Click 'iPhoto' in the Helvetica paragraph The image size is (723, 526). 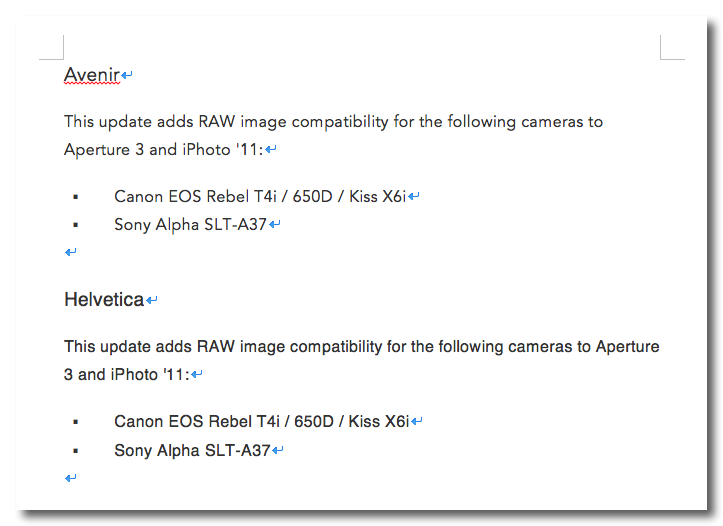tap(134, 375)
